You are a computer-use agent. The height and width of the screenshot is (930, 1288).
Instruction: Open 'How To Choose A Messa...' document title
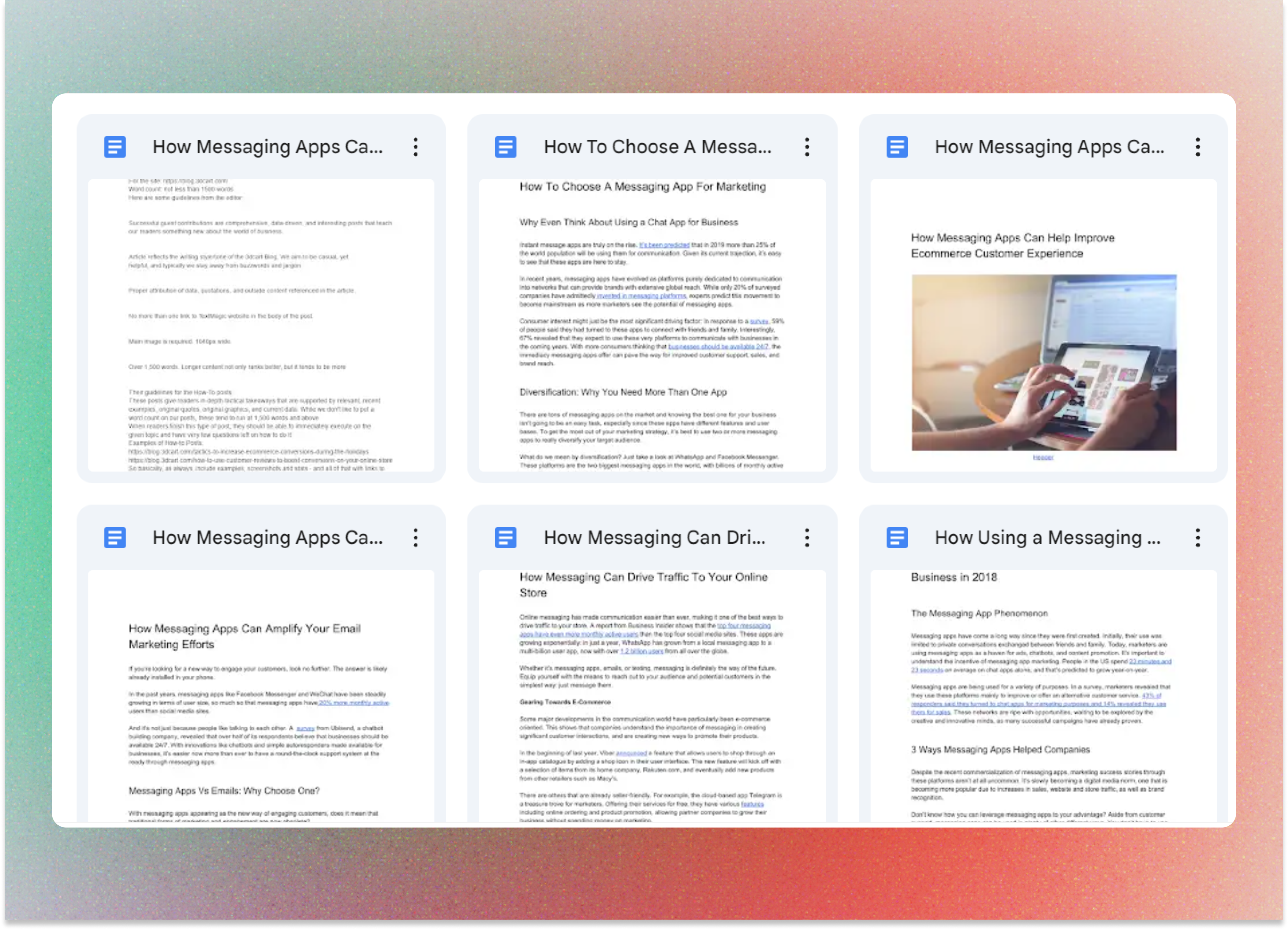tap(657, 147)
